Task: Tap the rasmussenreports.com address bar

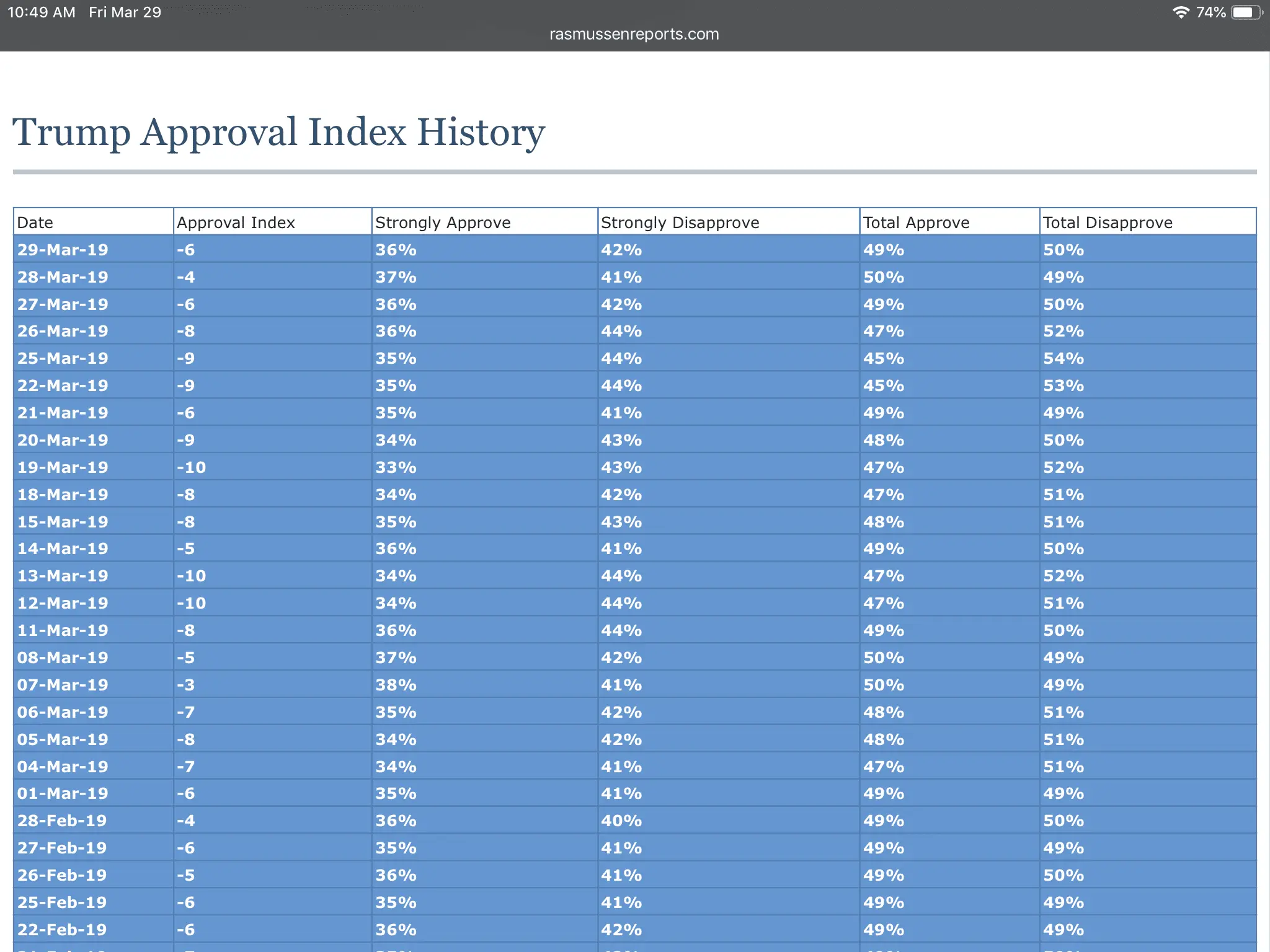Action: (x=634, y=34)
